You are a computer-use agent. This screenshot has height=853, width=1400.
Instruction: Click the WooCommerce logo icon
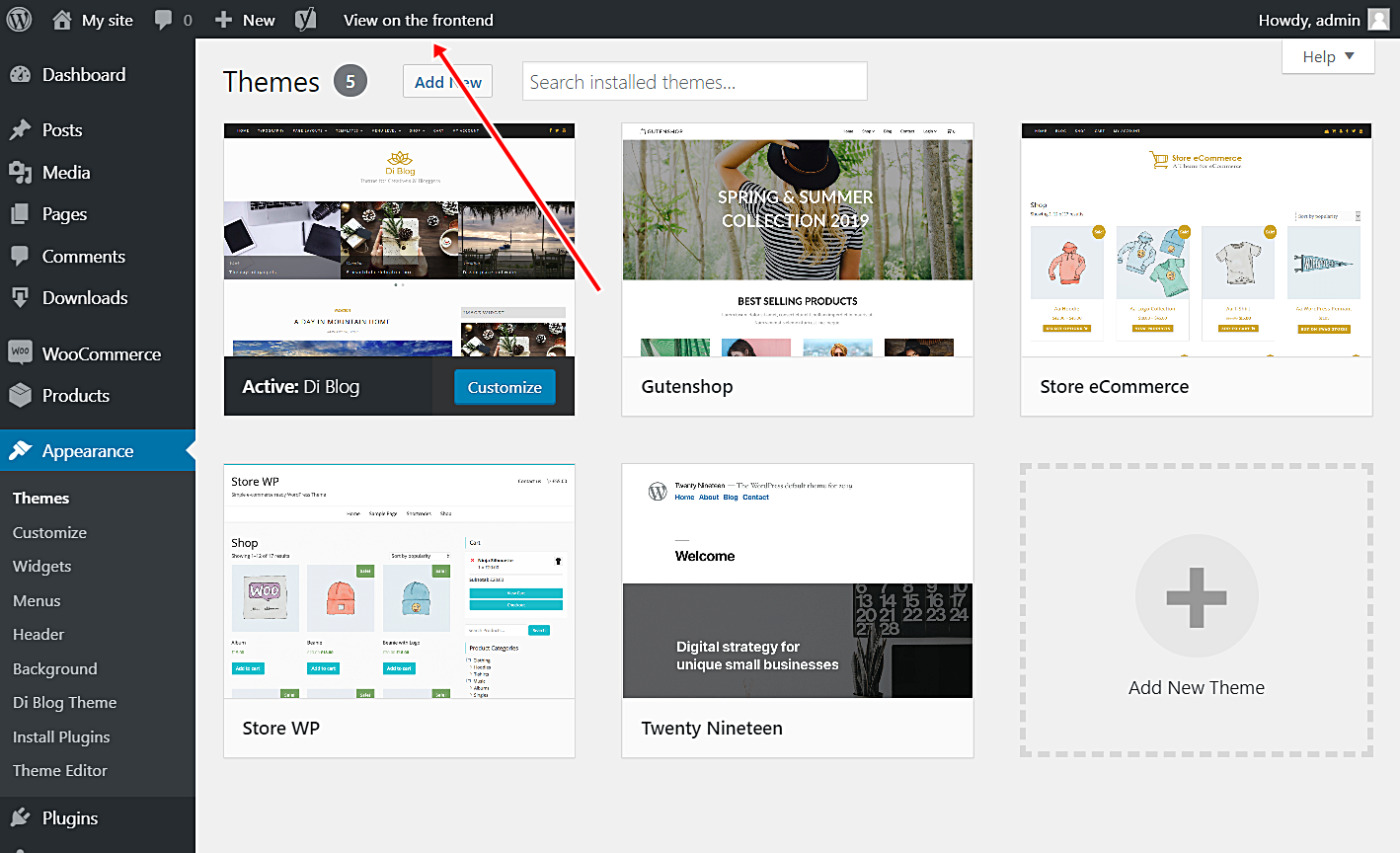[x=20, y=353]
